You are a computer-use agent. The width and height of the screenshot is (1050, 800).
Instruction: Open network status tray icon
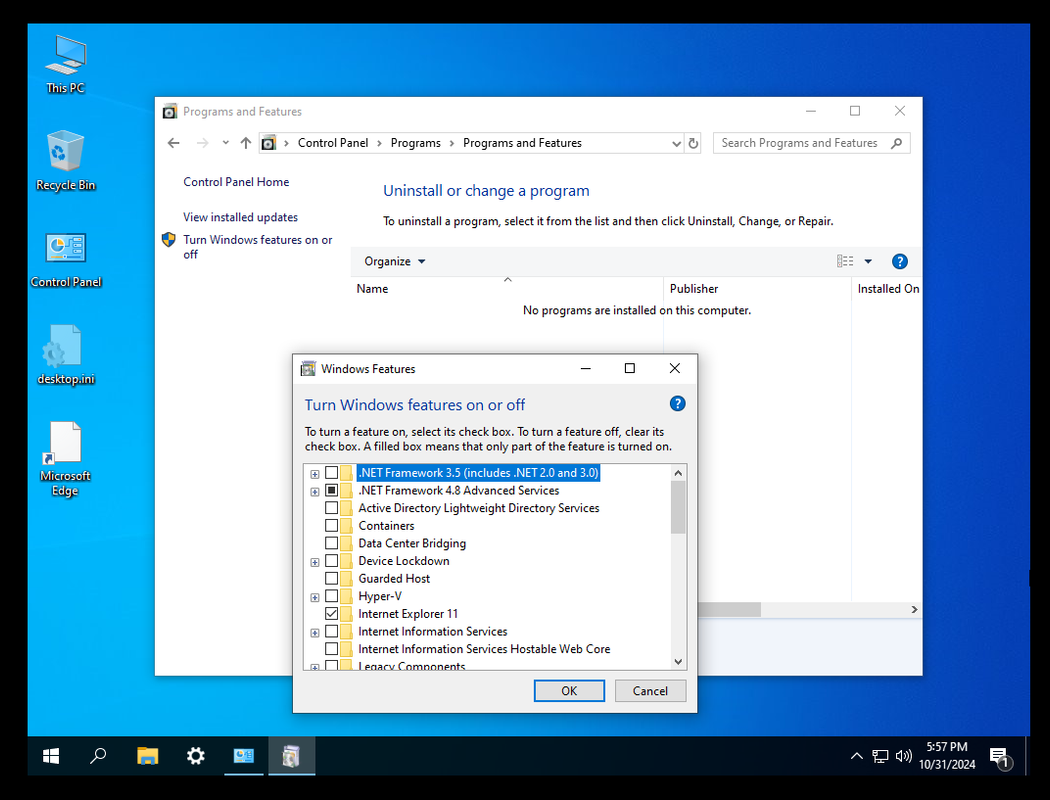click(x=880, y=756)
